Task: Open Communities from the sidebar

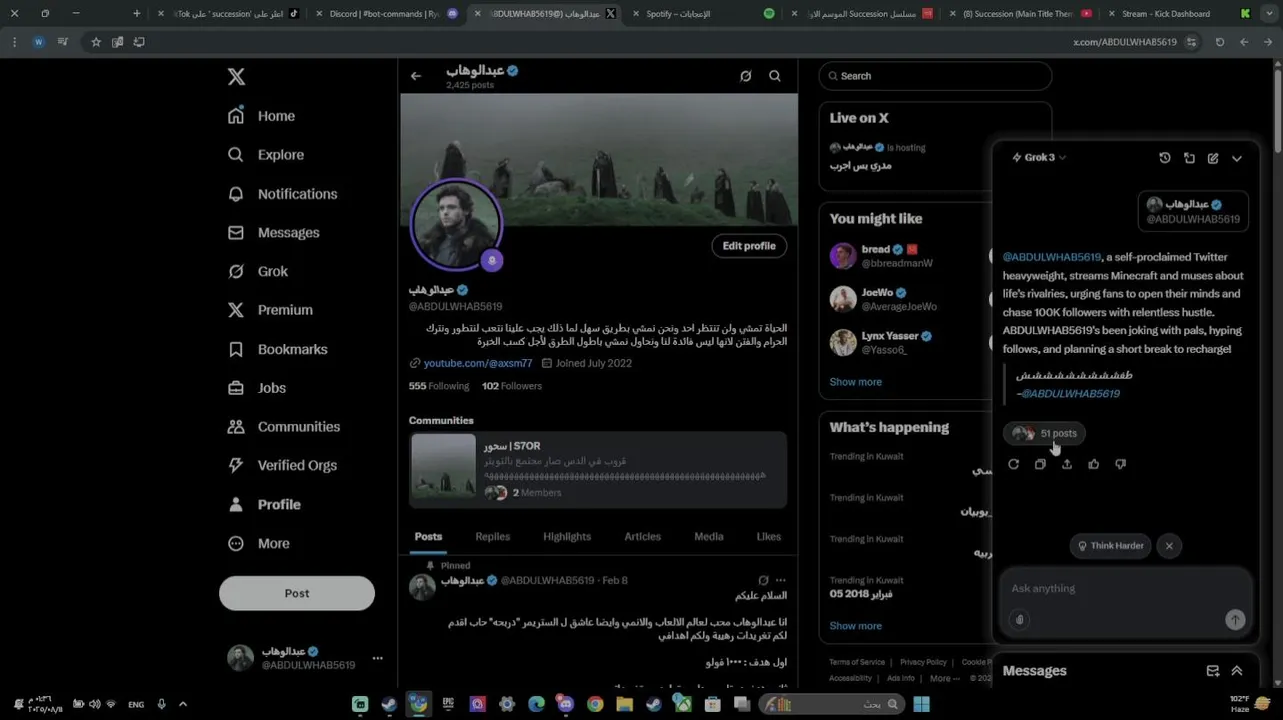Action: pyautogui.click(x=283, y=427)
